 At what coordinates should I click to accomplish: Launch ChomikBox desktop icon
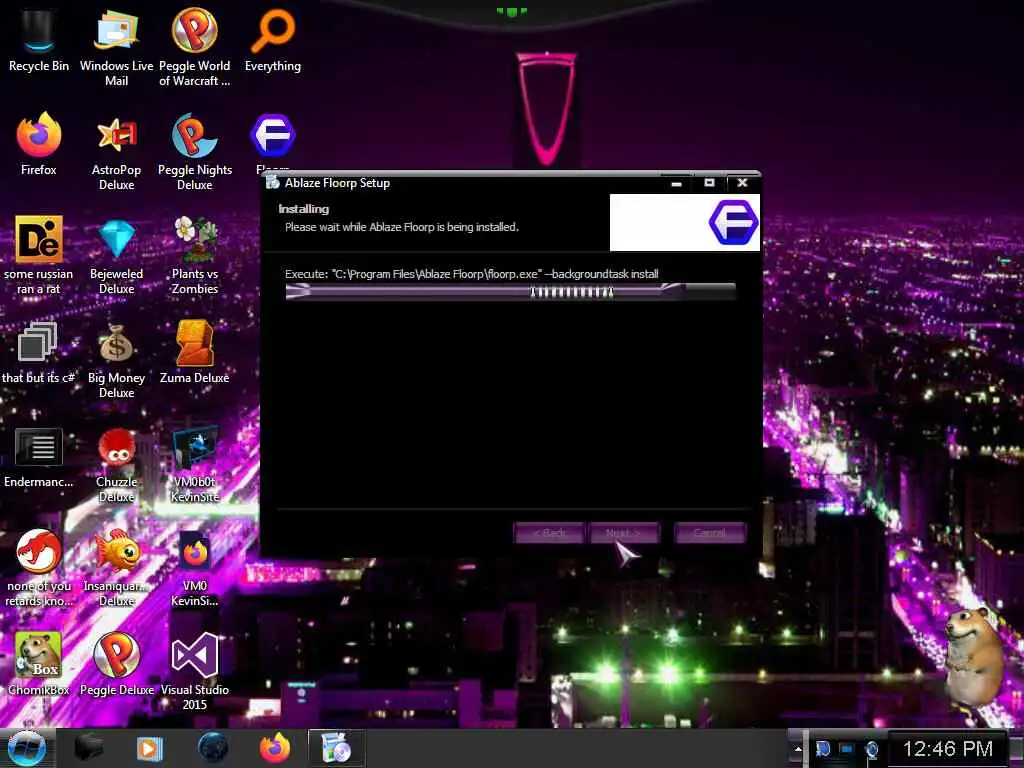(x=39, y=663)
